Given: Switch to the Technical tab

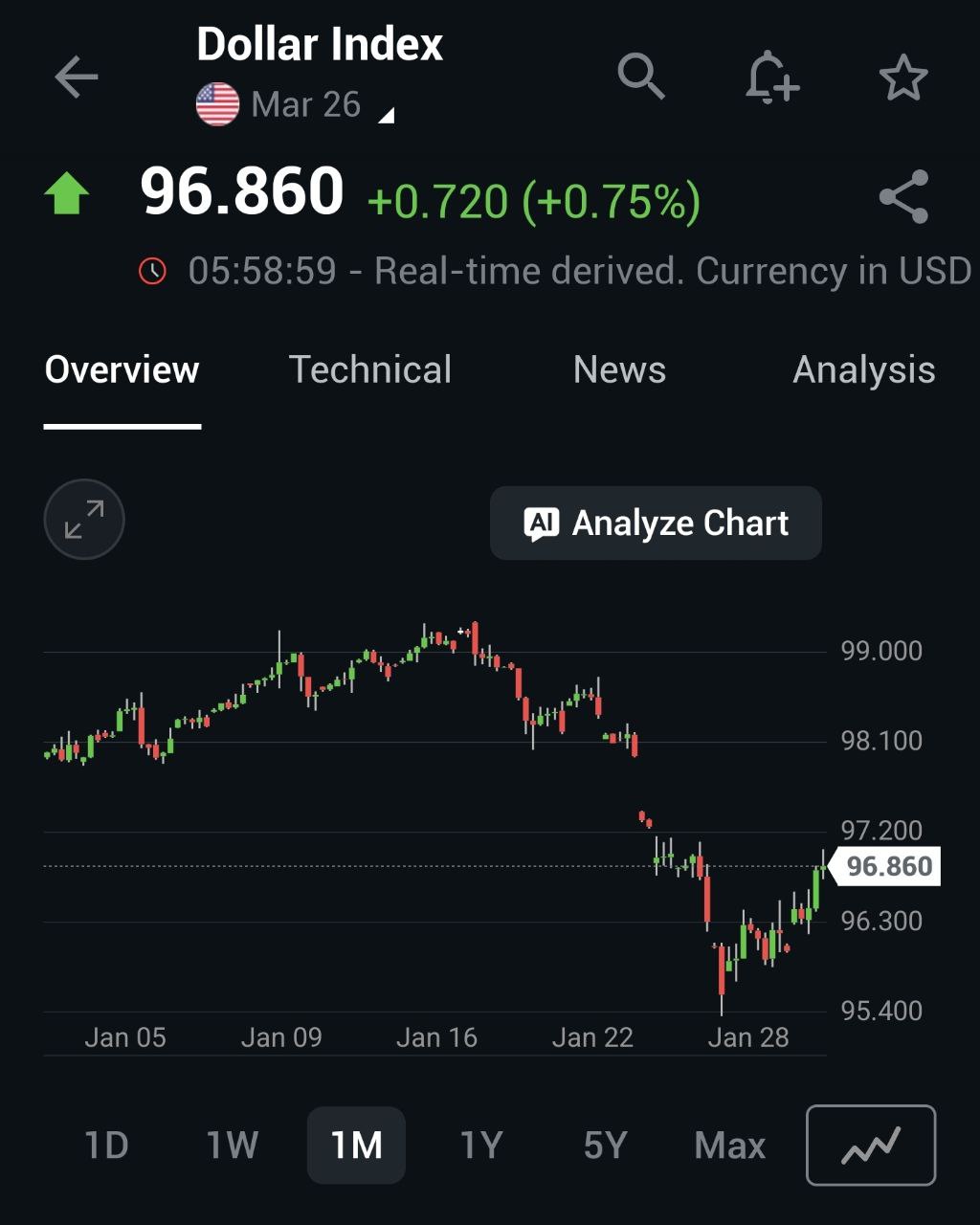Looking at the screenshot, I should tap(370, 369).
